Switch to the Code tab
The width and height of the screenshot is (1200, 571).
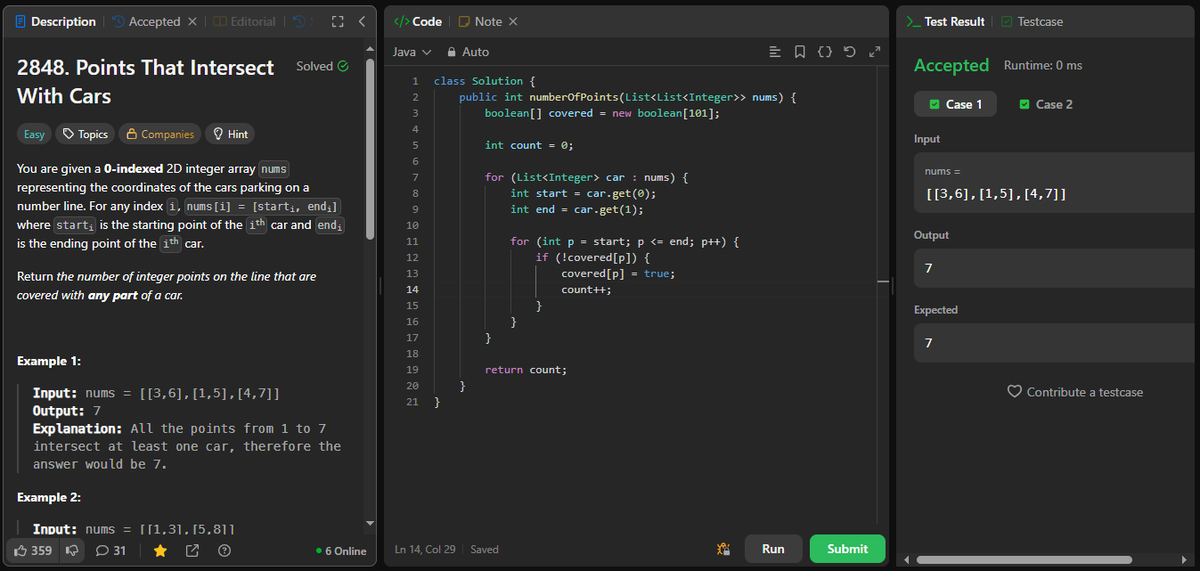pos(419,21)
